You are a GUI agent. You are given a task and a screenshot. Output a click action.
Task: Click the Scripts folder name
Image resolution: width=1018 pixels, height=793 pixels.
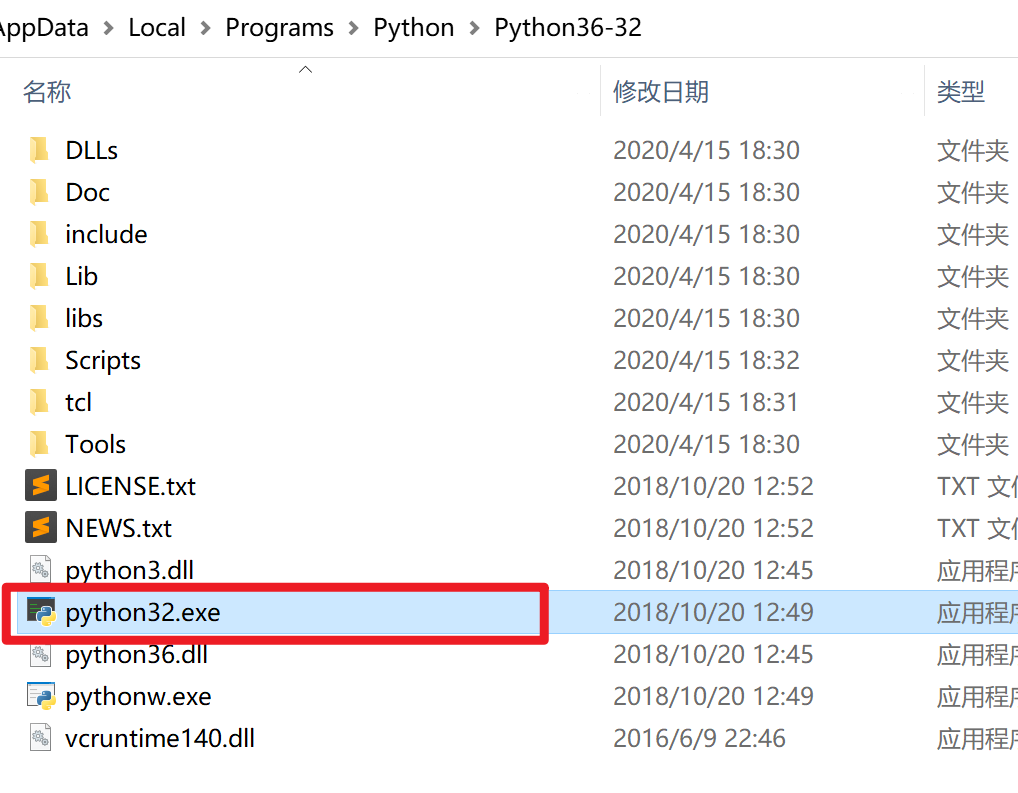[103, 361]
